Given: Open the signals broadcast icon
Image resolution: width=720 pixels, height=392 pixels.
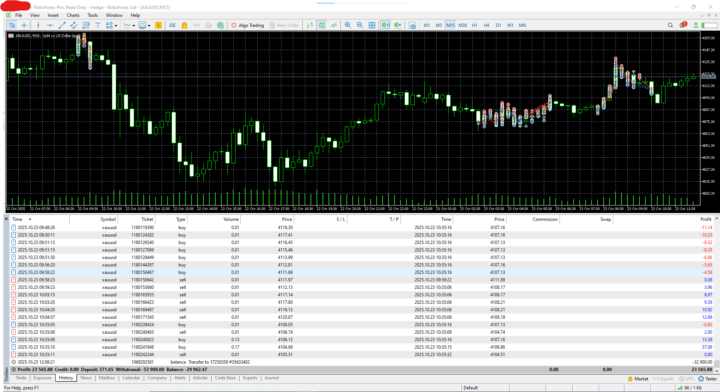Looking at the screenshot, I should [x=197, y=25].
